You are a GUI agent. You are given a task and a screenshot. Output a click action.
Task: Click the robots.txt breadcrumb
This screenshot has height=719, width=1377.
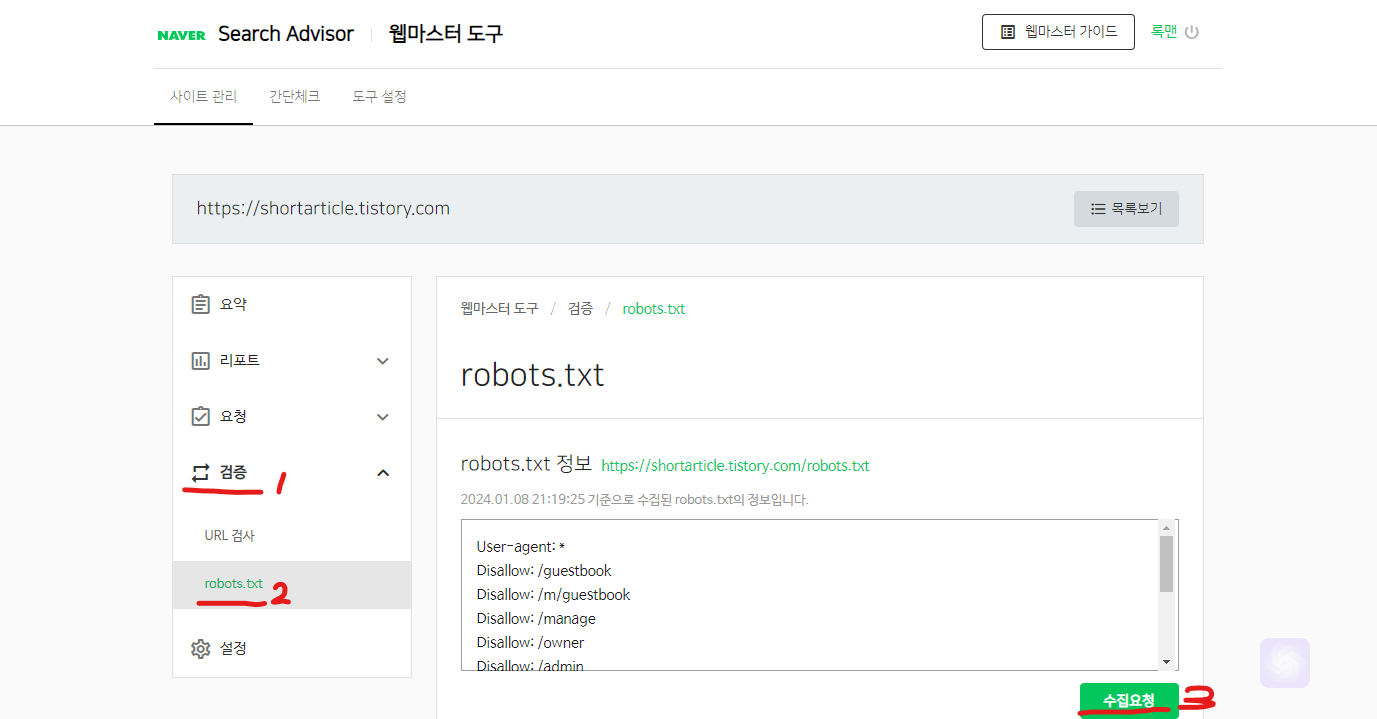pyautogui.click(x=654, y=308)
